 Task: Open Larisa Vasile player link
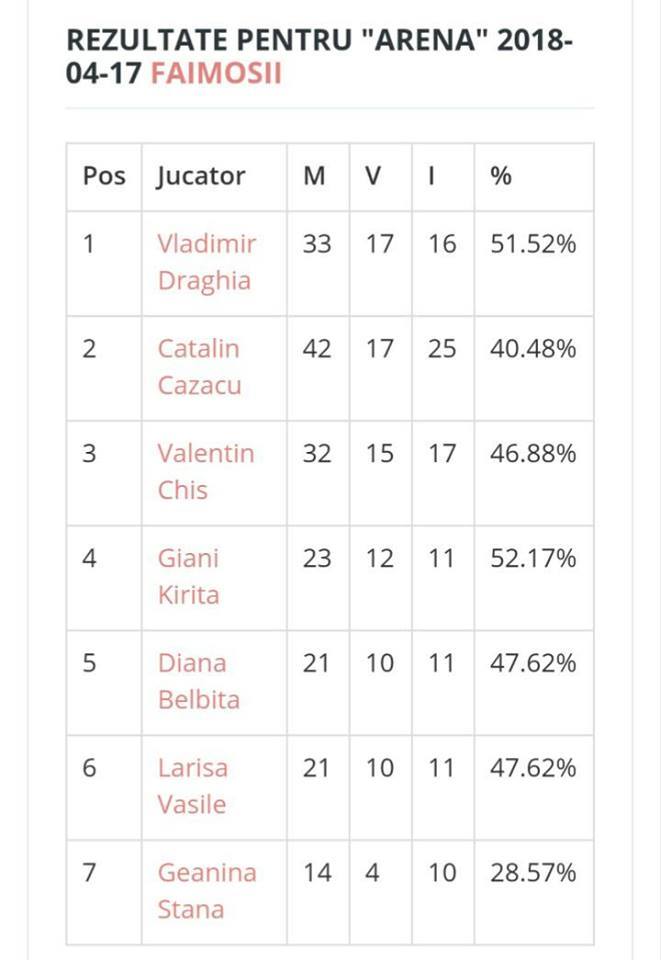tap(193, 786)
